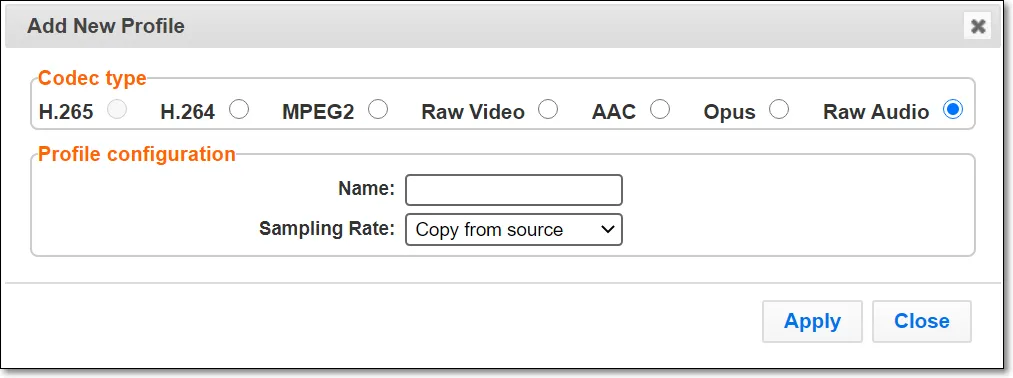Click the Add New Profile title
Screen dimensions: 1013x378
tap(106, 26)
